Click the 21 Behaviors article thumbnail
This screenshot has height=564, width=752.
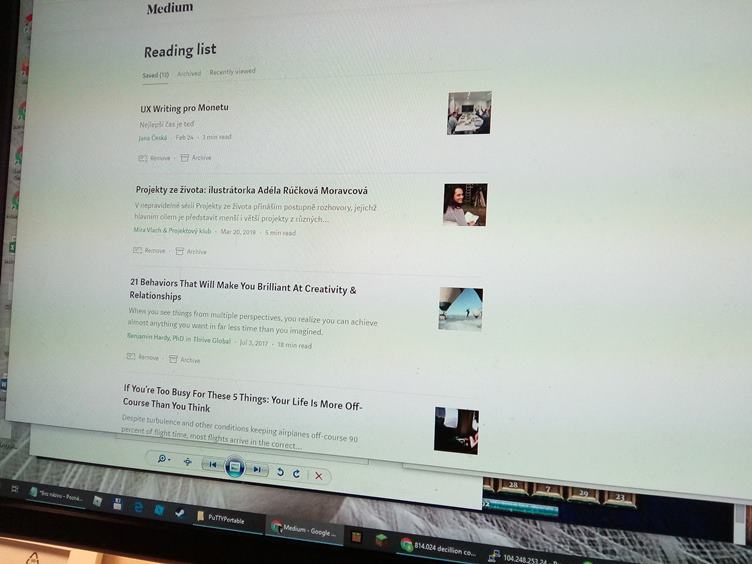point(460,309)
